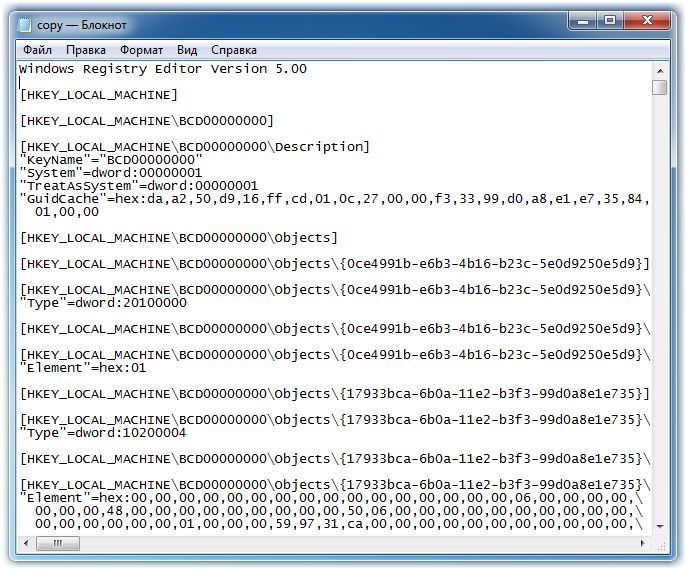Click the '01,00,00' continuation line

pos(67,212)
